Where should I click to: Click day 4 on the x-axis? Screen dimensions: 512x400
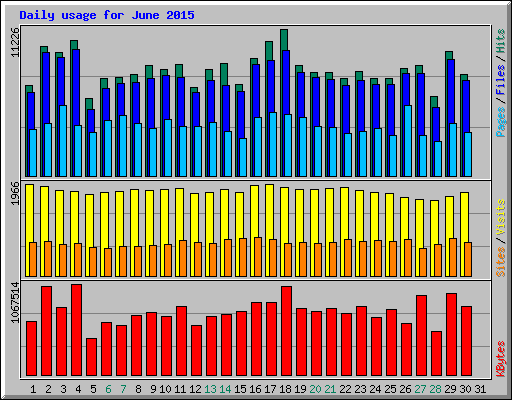(x=78, y=389)
